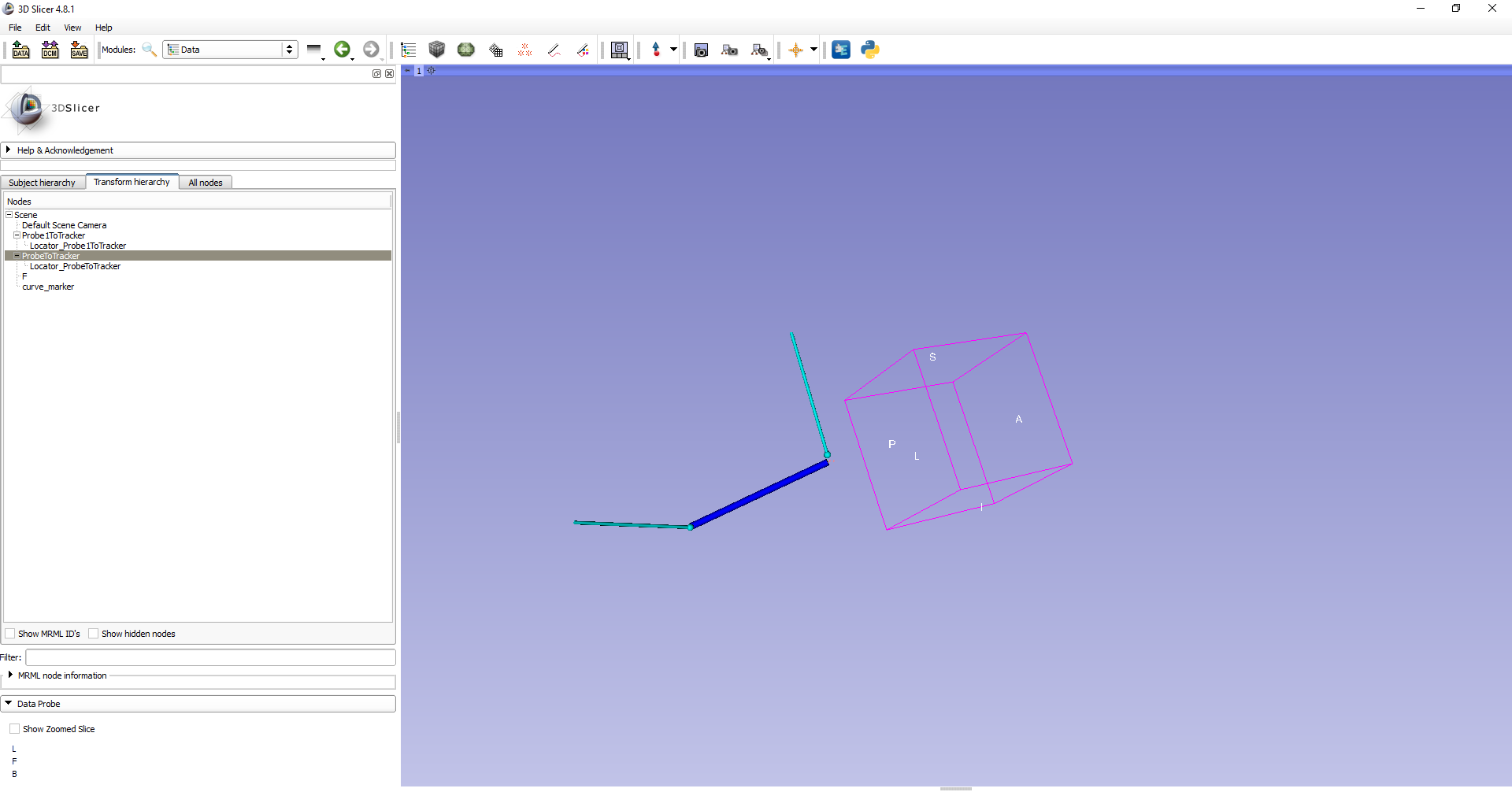Image resolution: width=1512 pixels, height=792 pixels.
Task: Select the place fiducial markup icon
Action: point(658,50)
